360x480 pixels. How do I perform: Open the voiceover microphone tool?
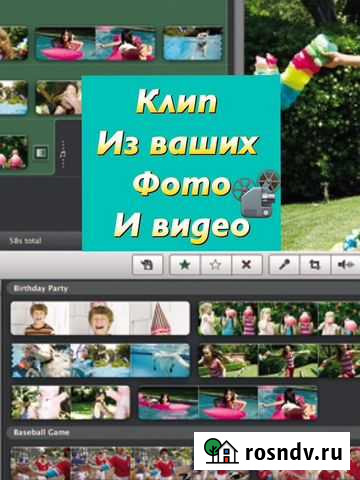(x=284, y=265)
